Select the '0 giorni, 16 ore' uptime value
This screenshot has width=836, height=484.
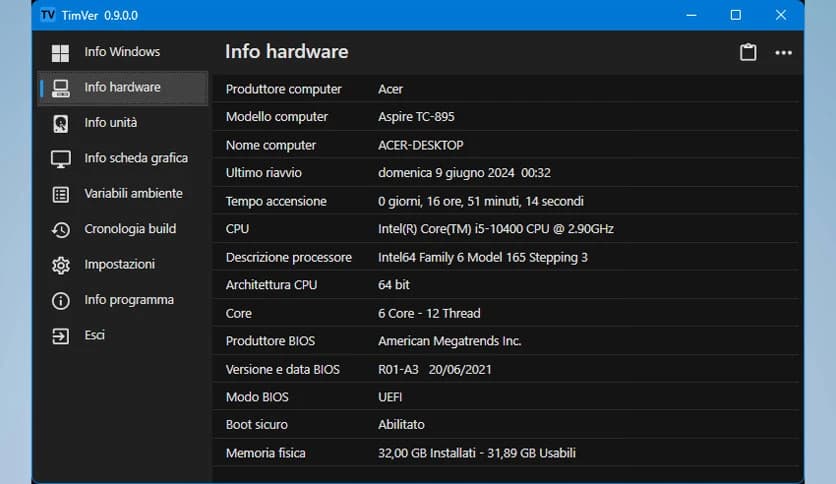point(481,201)
